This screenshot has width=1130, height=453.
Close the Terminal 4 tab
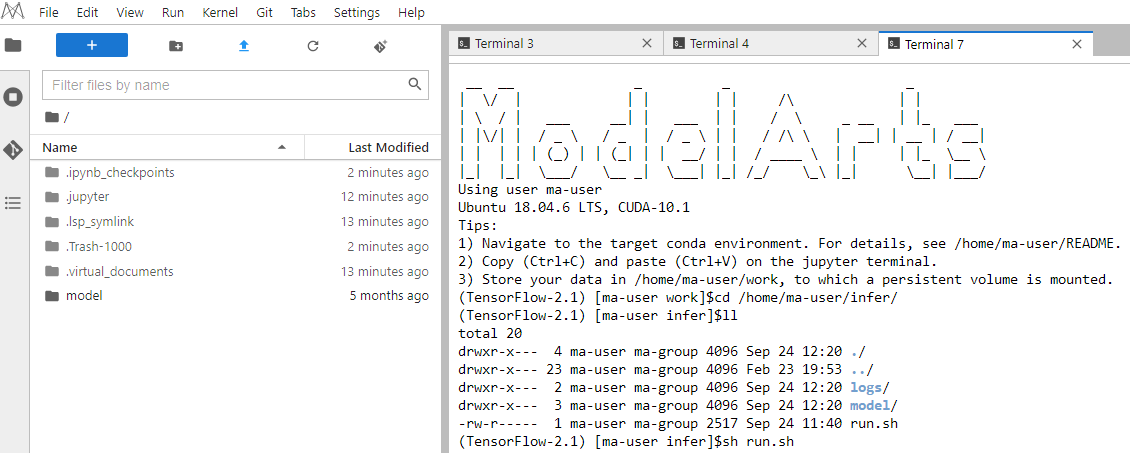pyautogui.click(x=862, y=43)
